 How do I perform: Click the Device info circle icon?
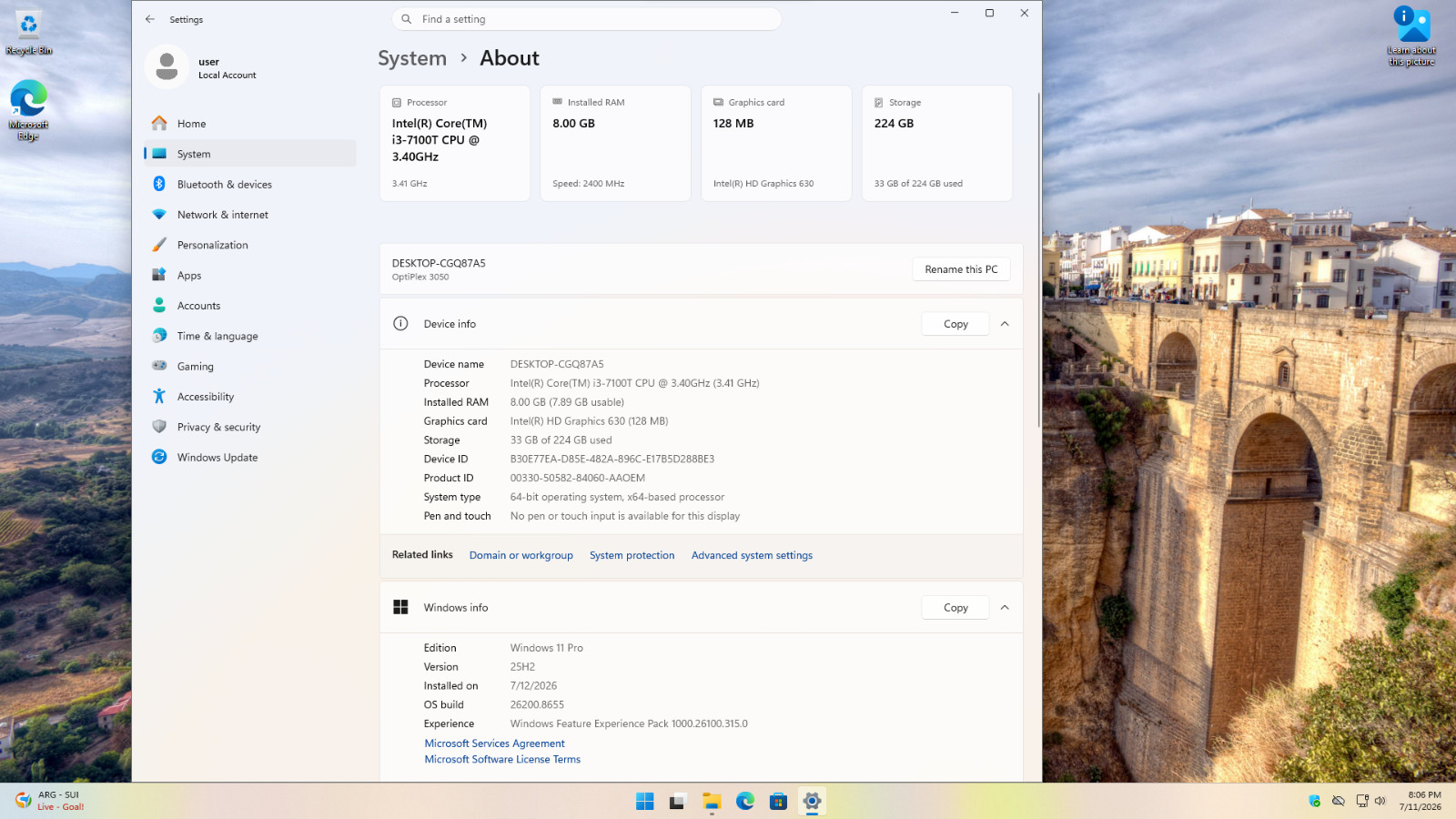pos(400,324)
